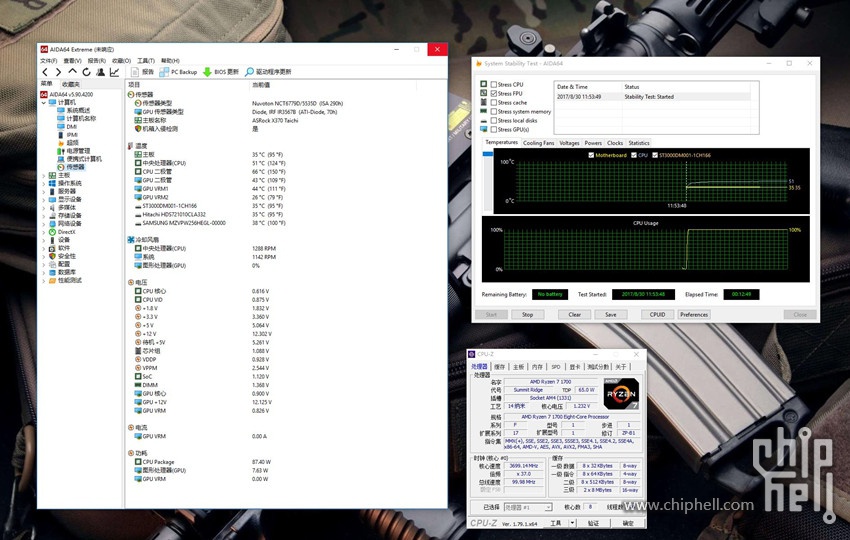Viewport: 850px width, 540px height.
Task: Enable Stress local disks checkbox
Action: click(494, 120)
